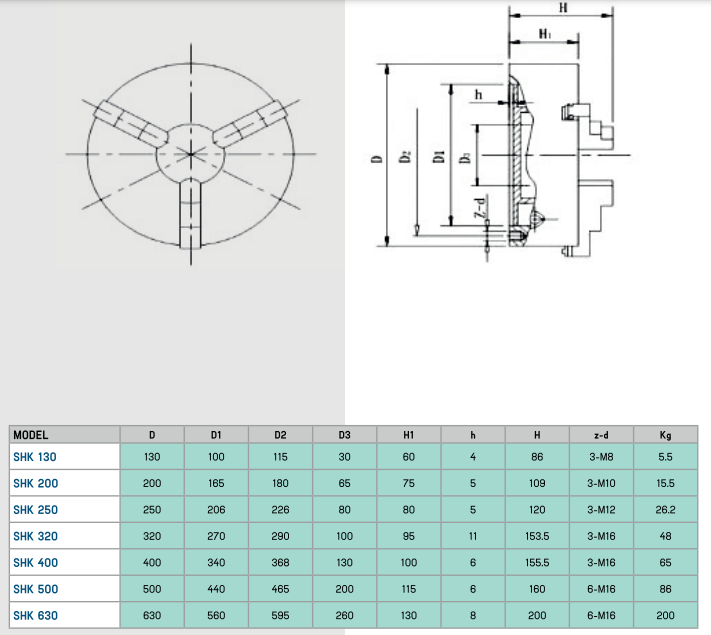
Task: Click the lowercase h column header
Action: pos(473,435)
